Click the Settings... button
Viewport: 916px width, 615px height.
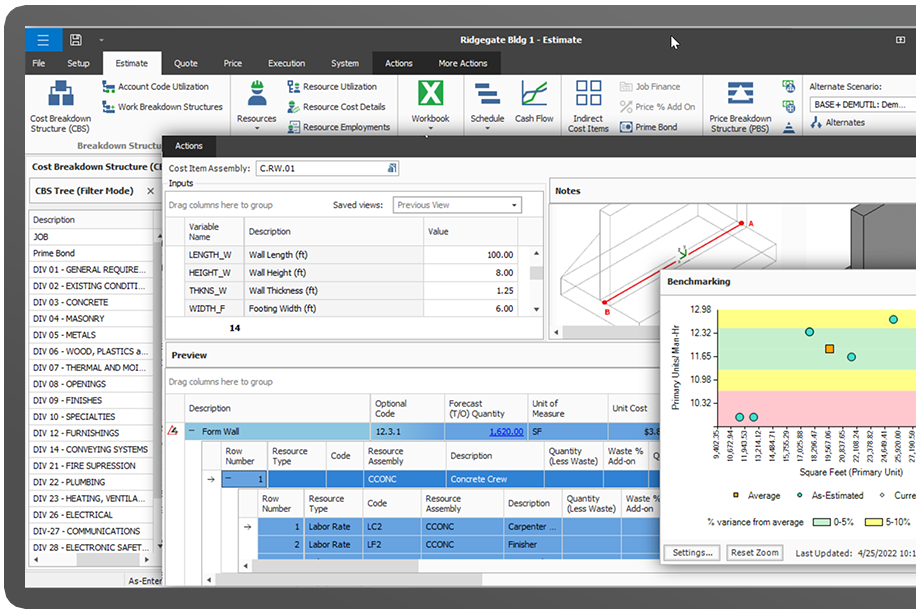[x=691, y=553]
